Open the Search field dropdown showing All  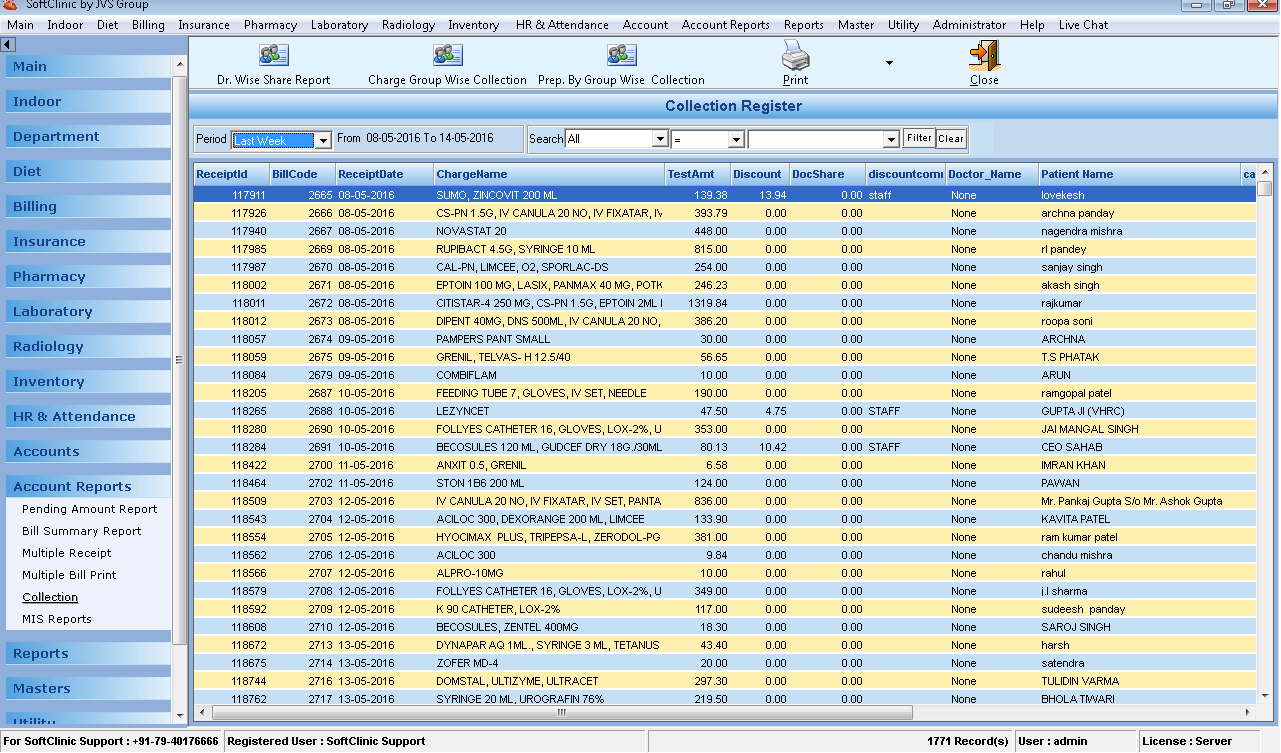[660, 140]
